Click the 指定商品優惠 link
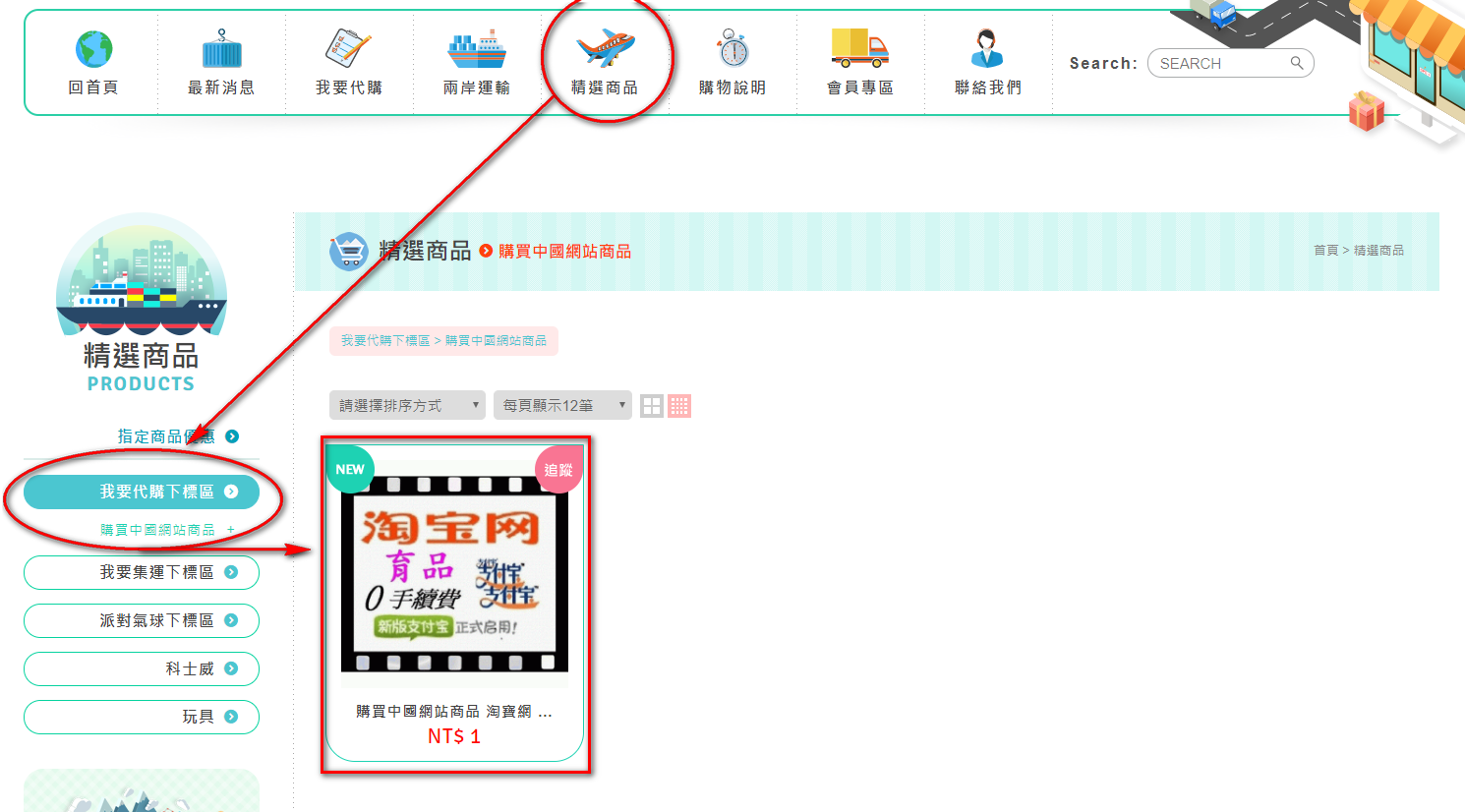Image resolution: width=1465 pixels, height=812 pixels. (x=166, y=436)
